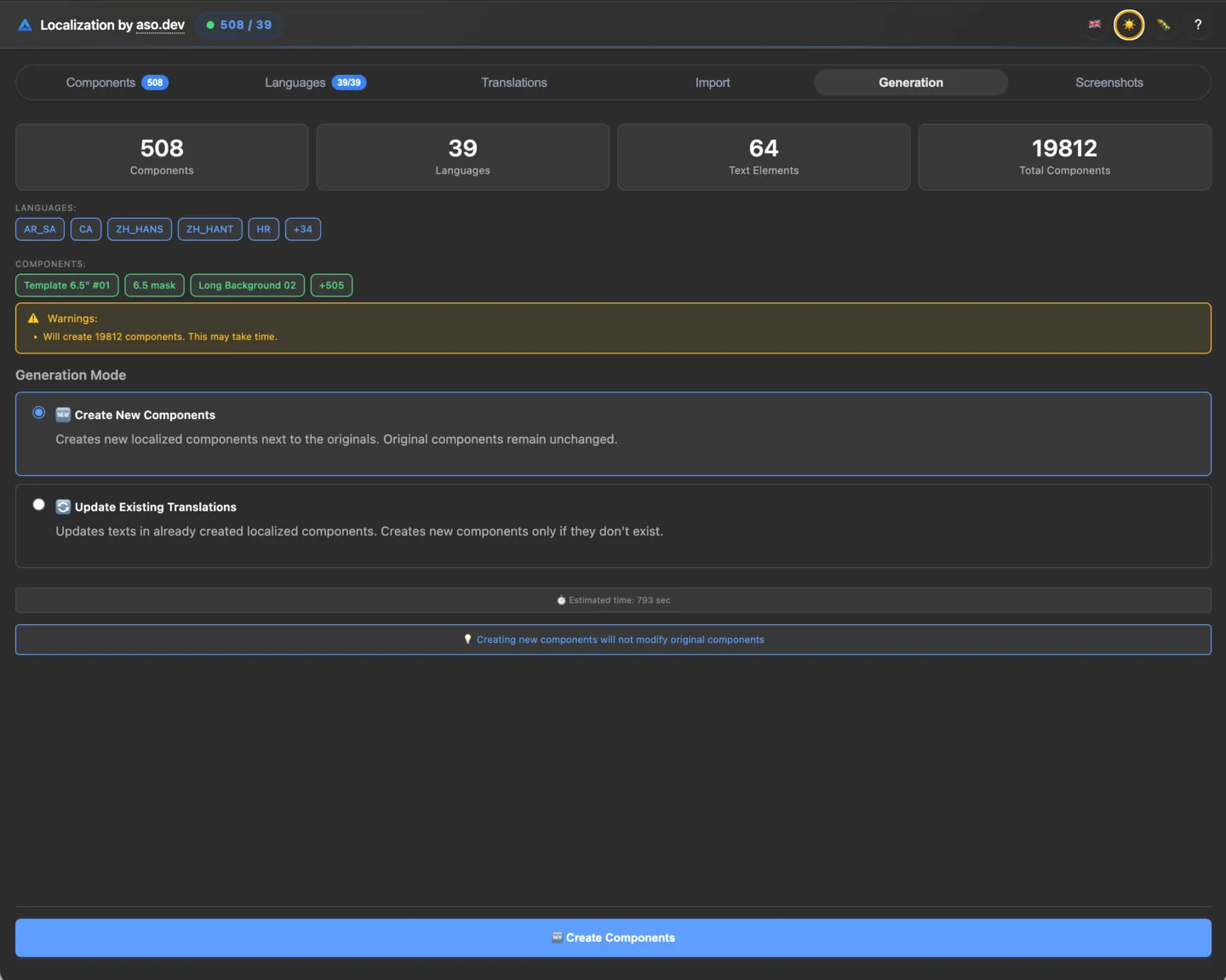This screenshot has width=1226, height=980.
Task: Click the blue aso.dev logo icon
Action: 25,26
